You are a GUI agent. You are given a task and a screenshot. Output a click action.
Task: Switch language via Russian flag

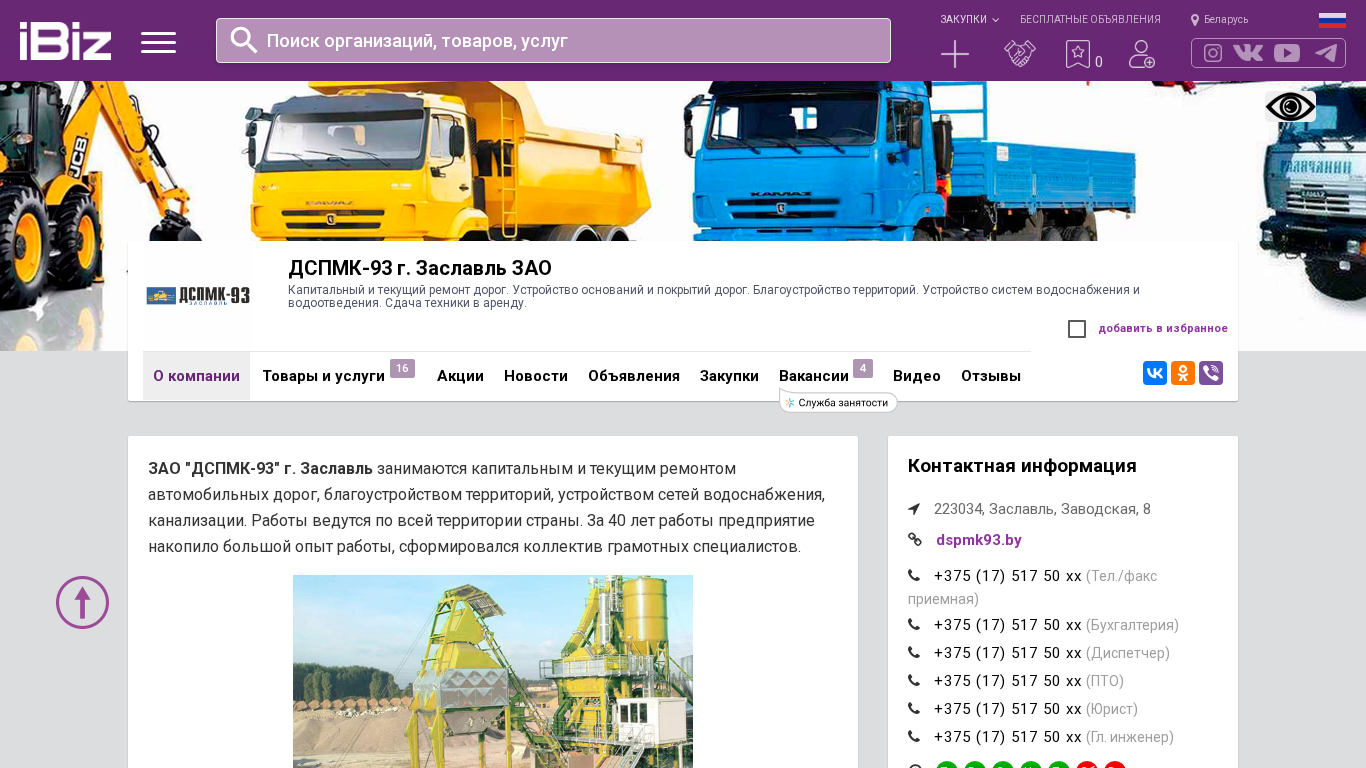coord(1332,19)
